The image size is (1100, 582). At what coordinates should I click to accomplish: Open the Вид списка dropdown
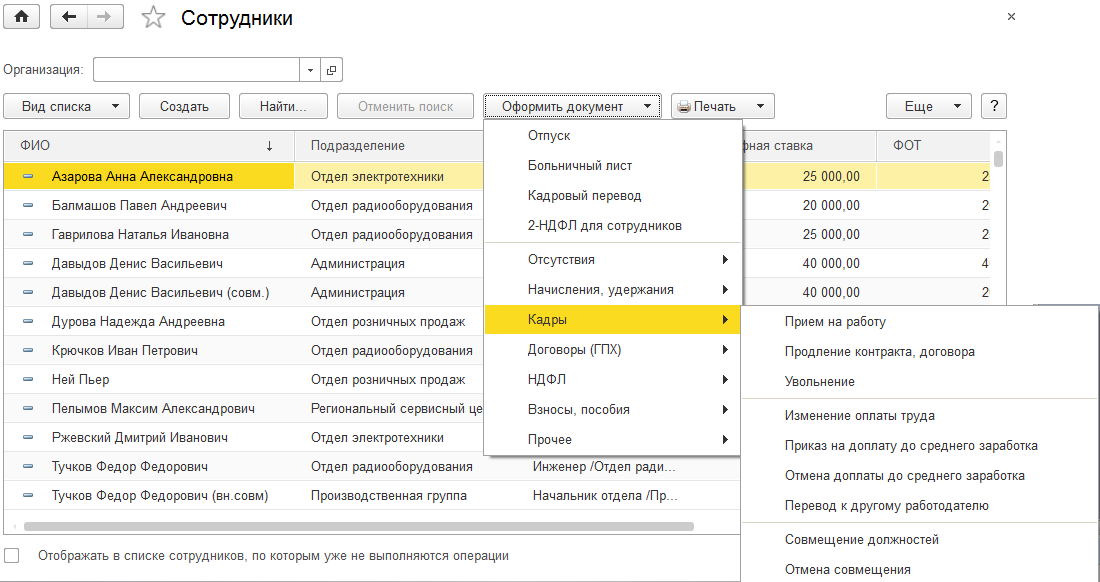click(67, 106)
